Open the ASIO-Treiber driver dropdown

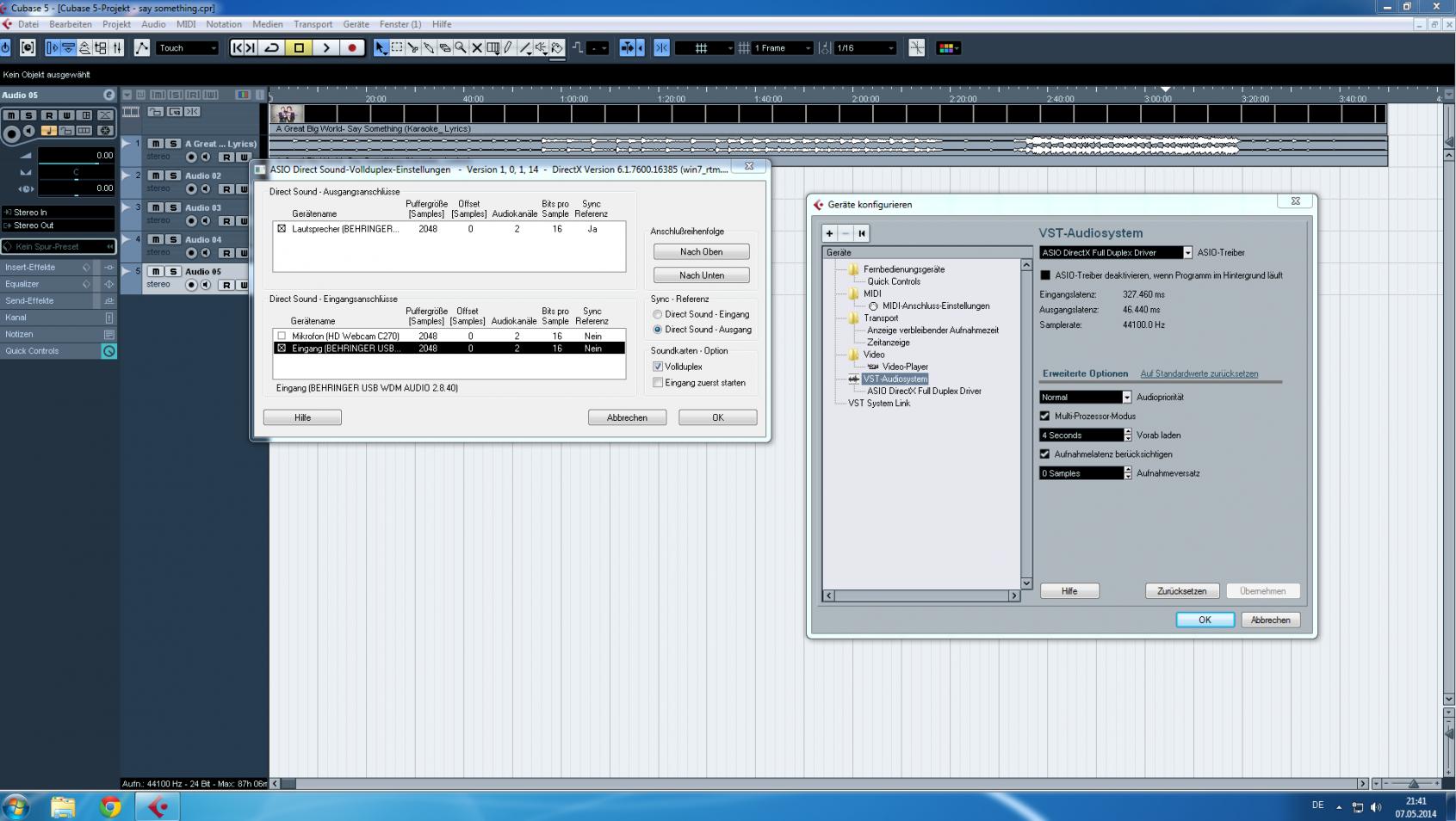point(1187,253)
